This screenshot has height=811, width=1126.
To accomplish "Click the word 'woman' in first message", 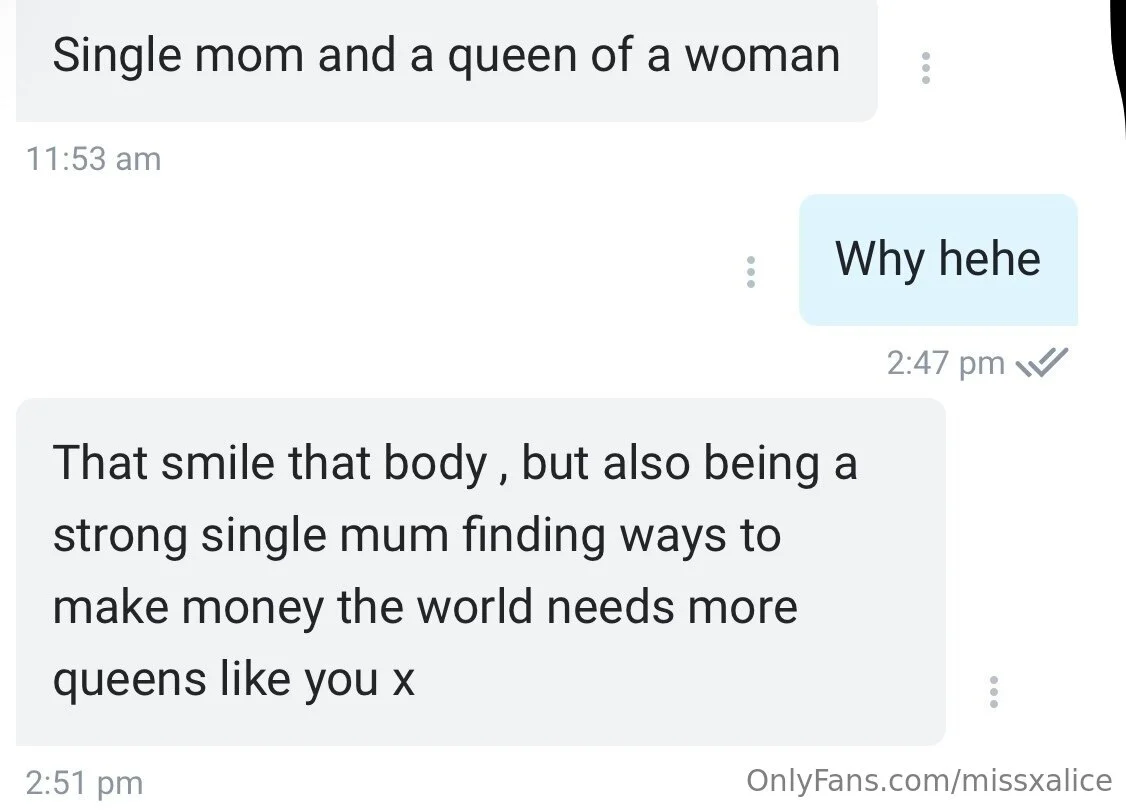I will pos(762,56).
